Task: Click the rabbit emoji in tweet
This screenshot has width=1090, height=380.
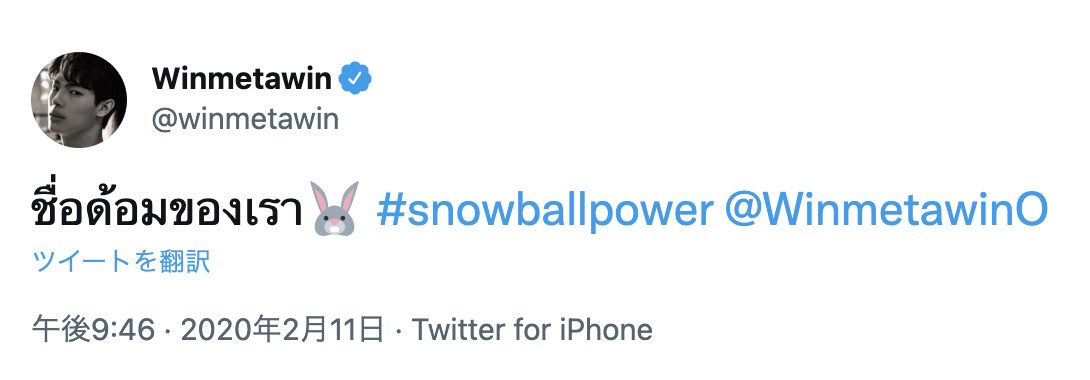Action: point(335,208)
